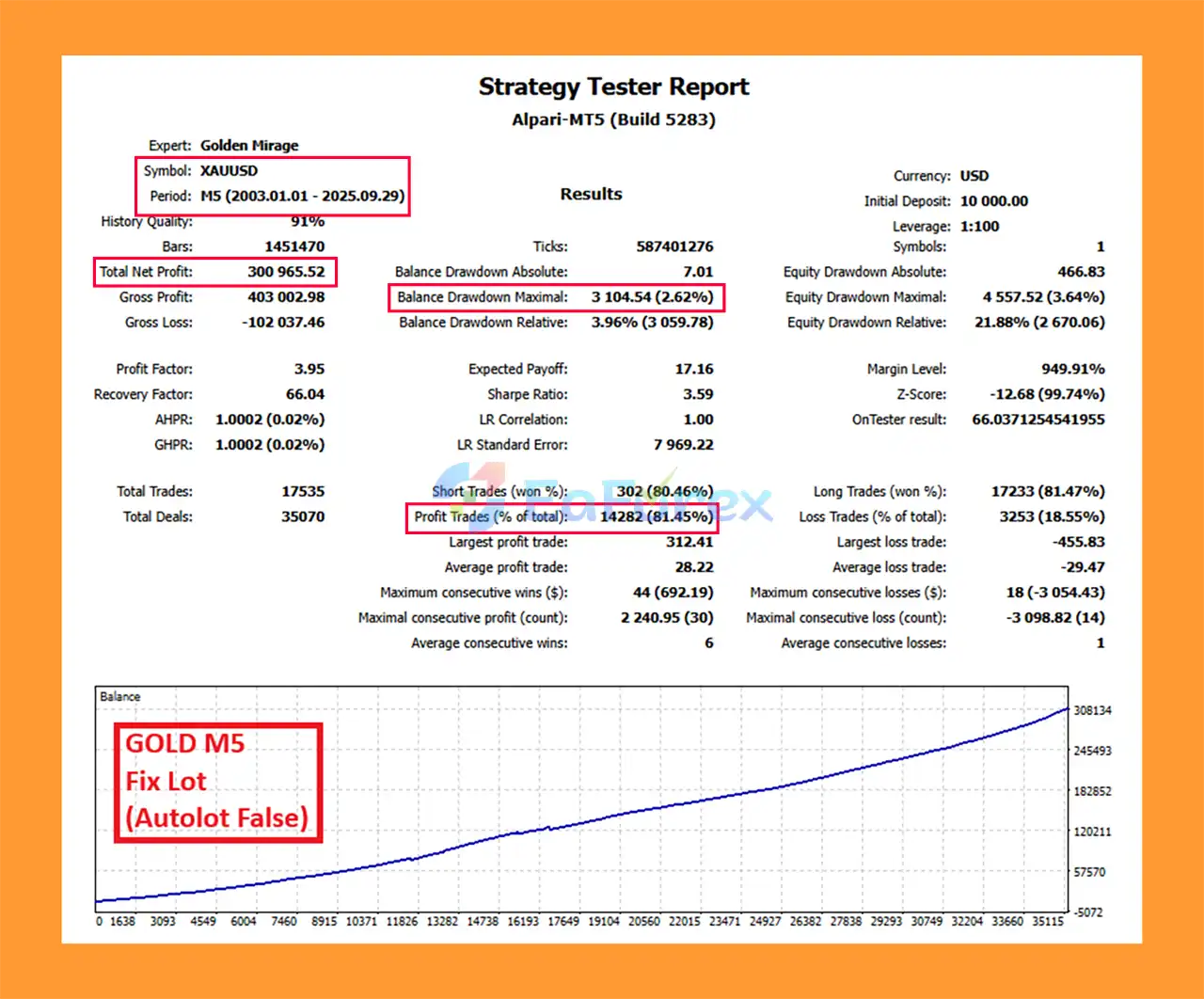Click the Sharpe Ratio 3.59 value
The height and width of the screenshot is (999, 1204).
click(x=697, y=394)
